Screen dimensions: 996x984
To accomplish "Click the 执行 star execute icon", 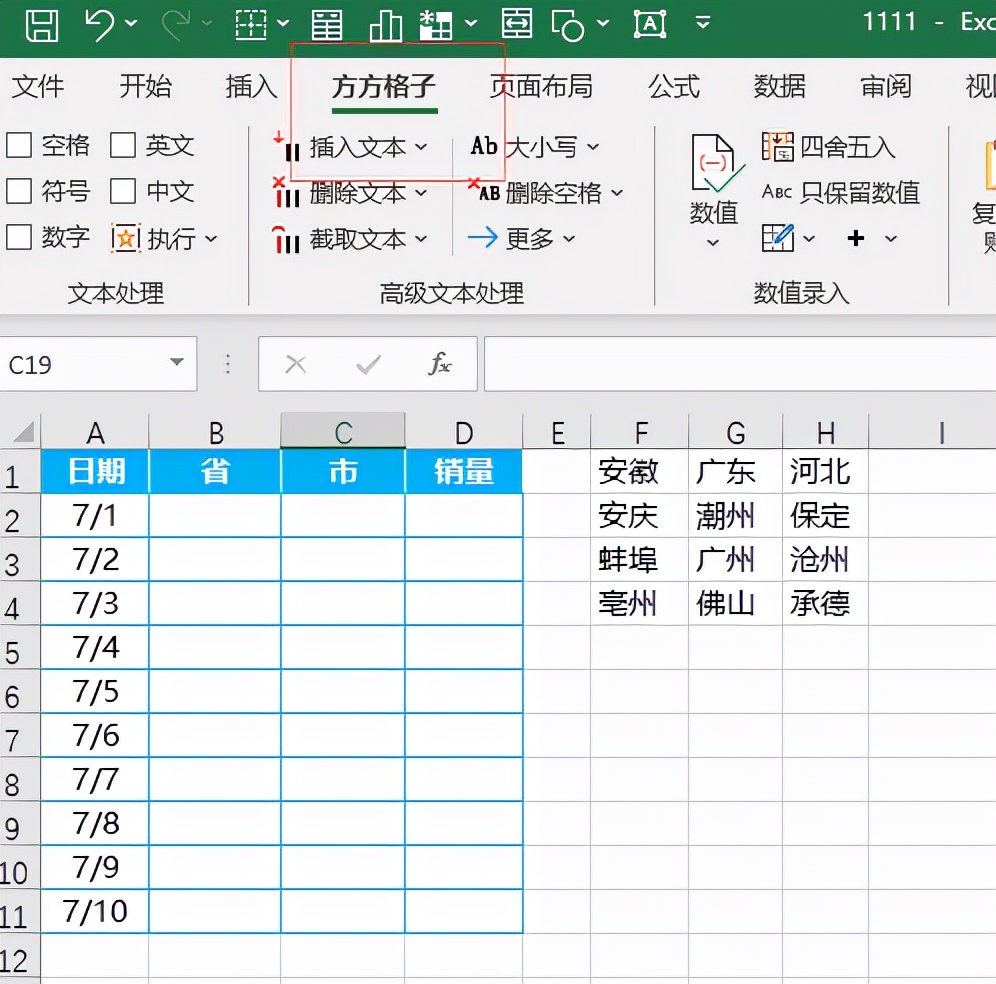I will (126, 239).
